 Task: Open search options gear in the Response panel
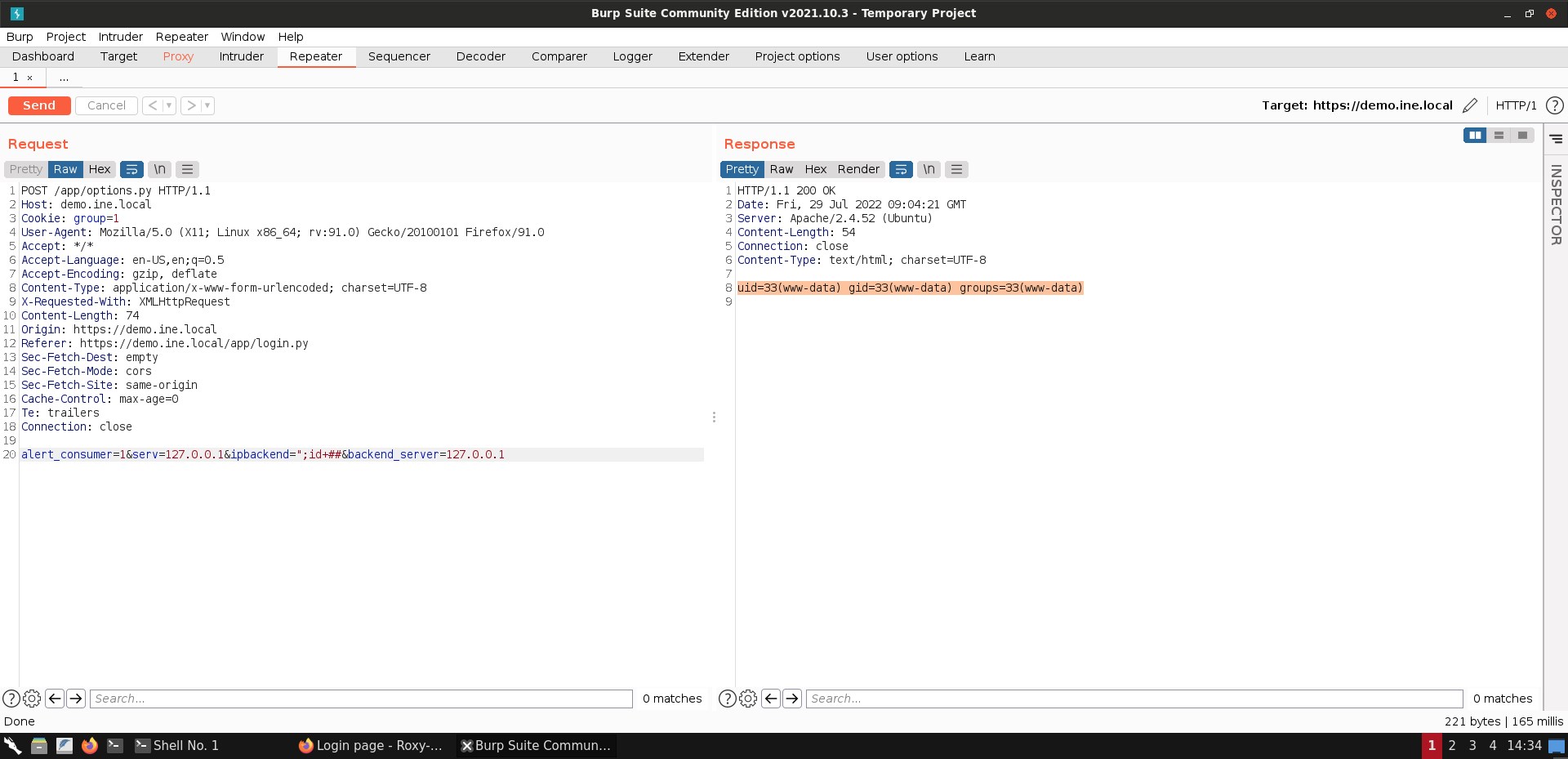(x=748, y=699)
